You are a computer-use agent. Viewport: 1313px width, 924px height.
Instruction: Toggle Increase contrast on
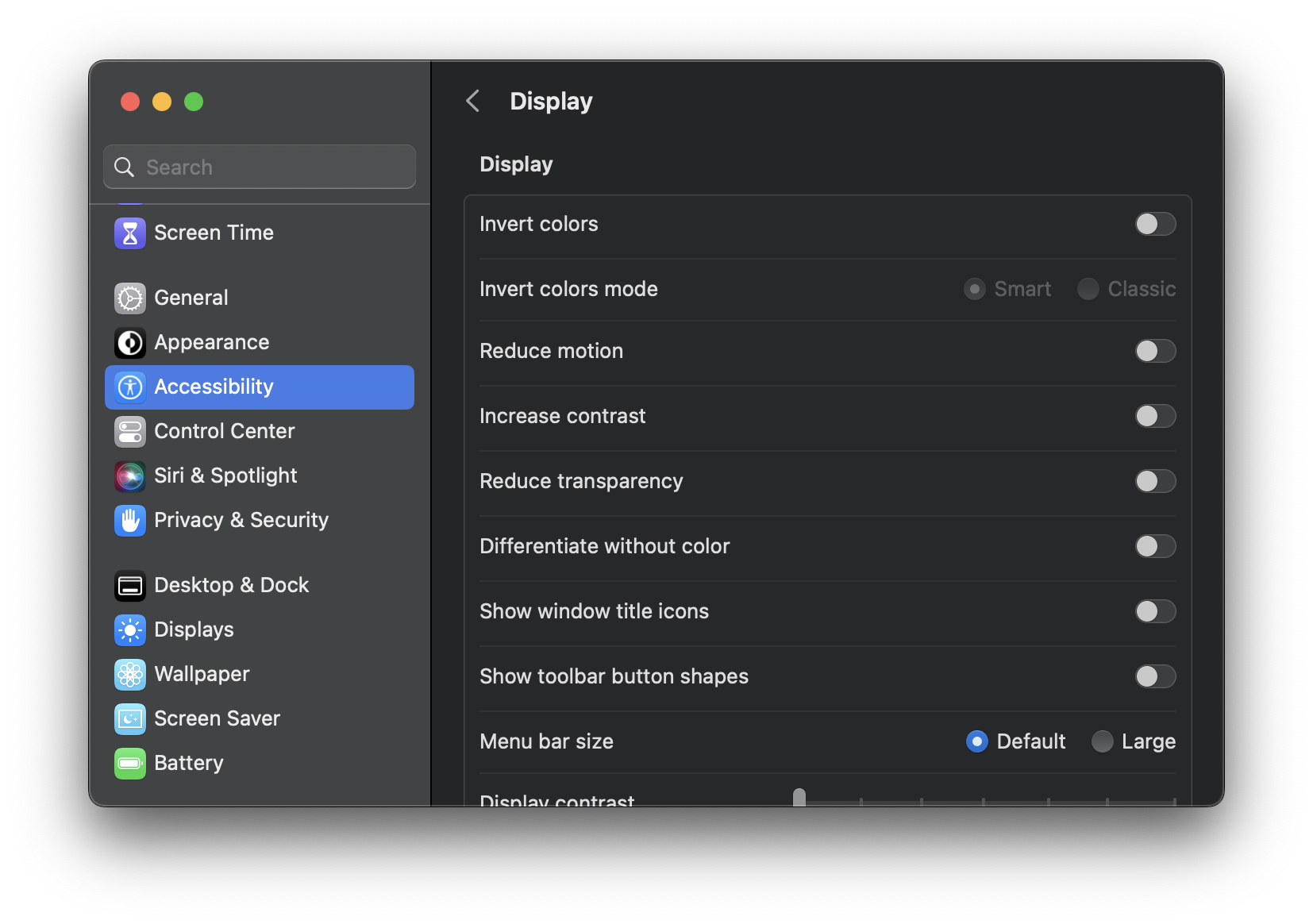(1154, 417)
